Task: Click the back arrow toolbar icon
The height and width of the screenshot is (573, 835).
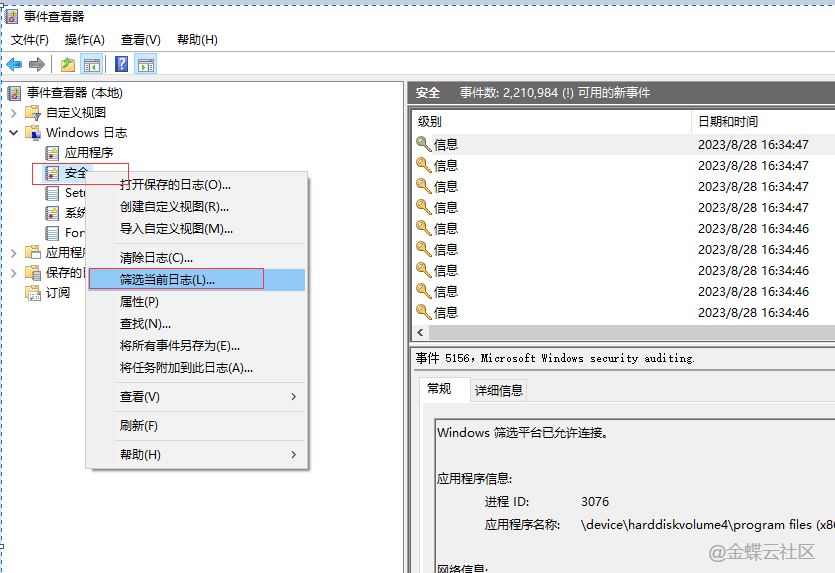Action: [14, 65]
